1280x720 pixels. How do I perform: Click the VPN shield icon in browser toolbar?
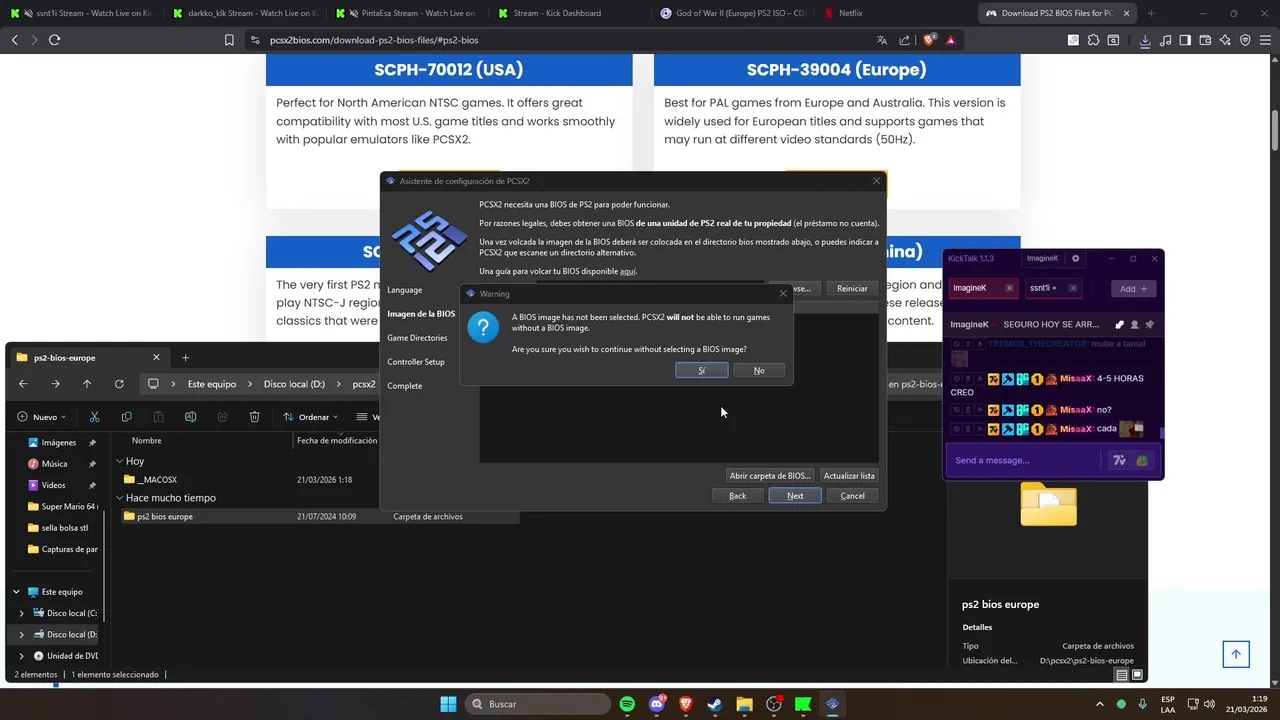(1245, 40)
